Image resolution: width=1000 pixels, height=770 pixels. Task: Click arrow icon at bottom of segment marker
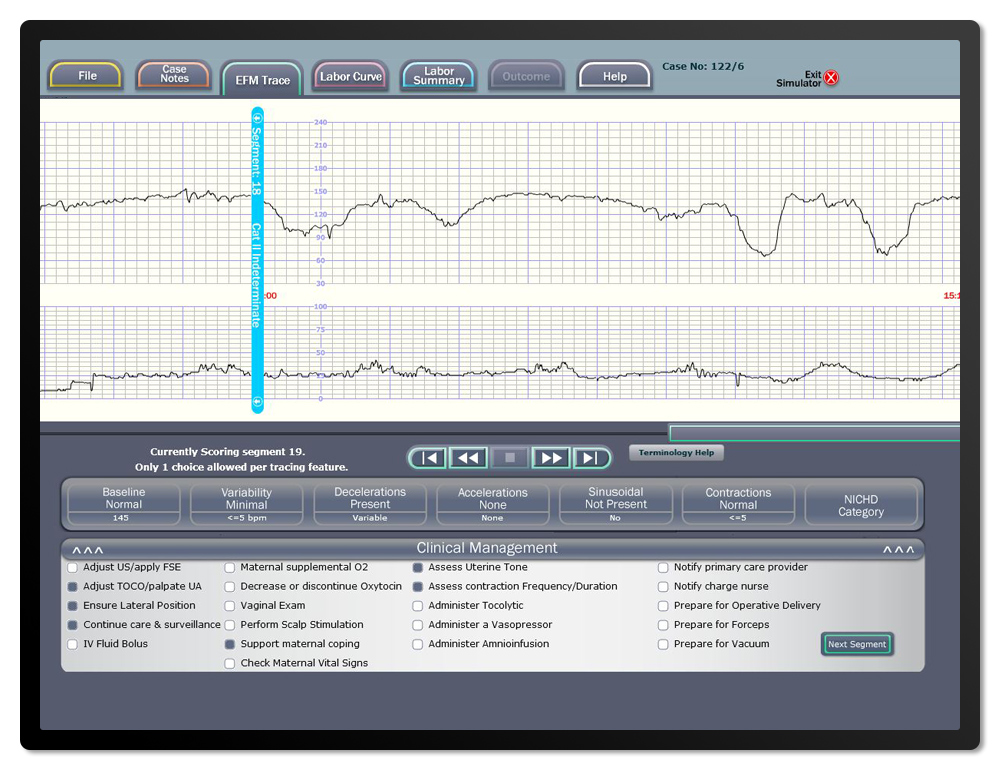click(x=257, y=402)
